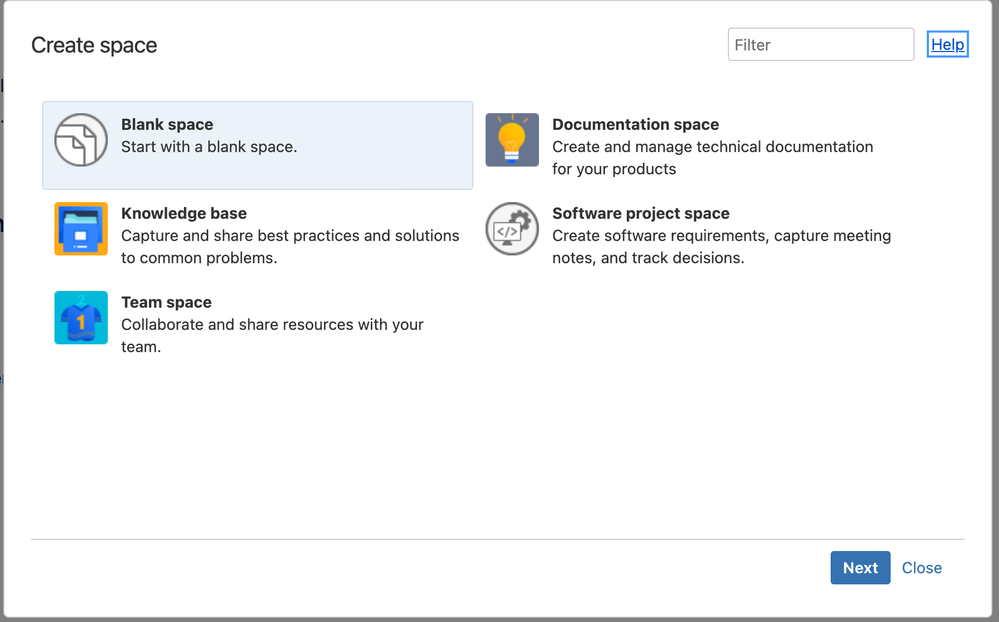Close the Create space dialog

(921, 568)
